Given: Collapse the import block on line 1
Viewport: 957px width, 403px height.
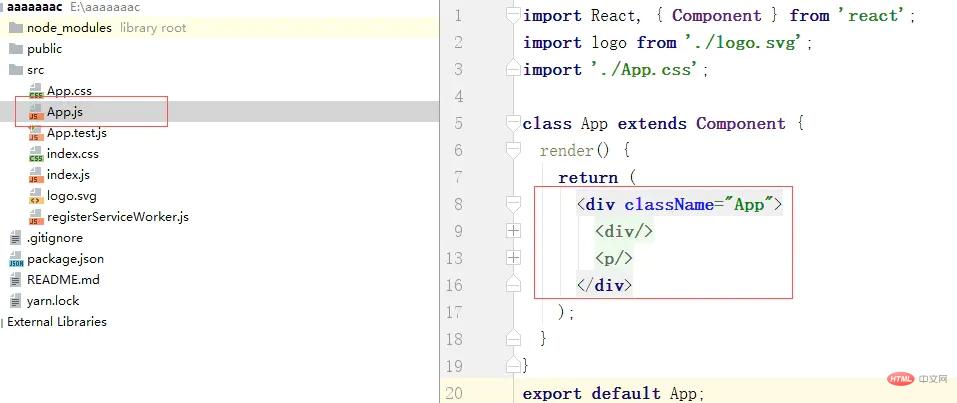Looking at the screenshot, I should [x=514, y=16].
